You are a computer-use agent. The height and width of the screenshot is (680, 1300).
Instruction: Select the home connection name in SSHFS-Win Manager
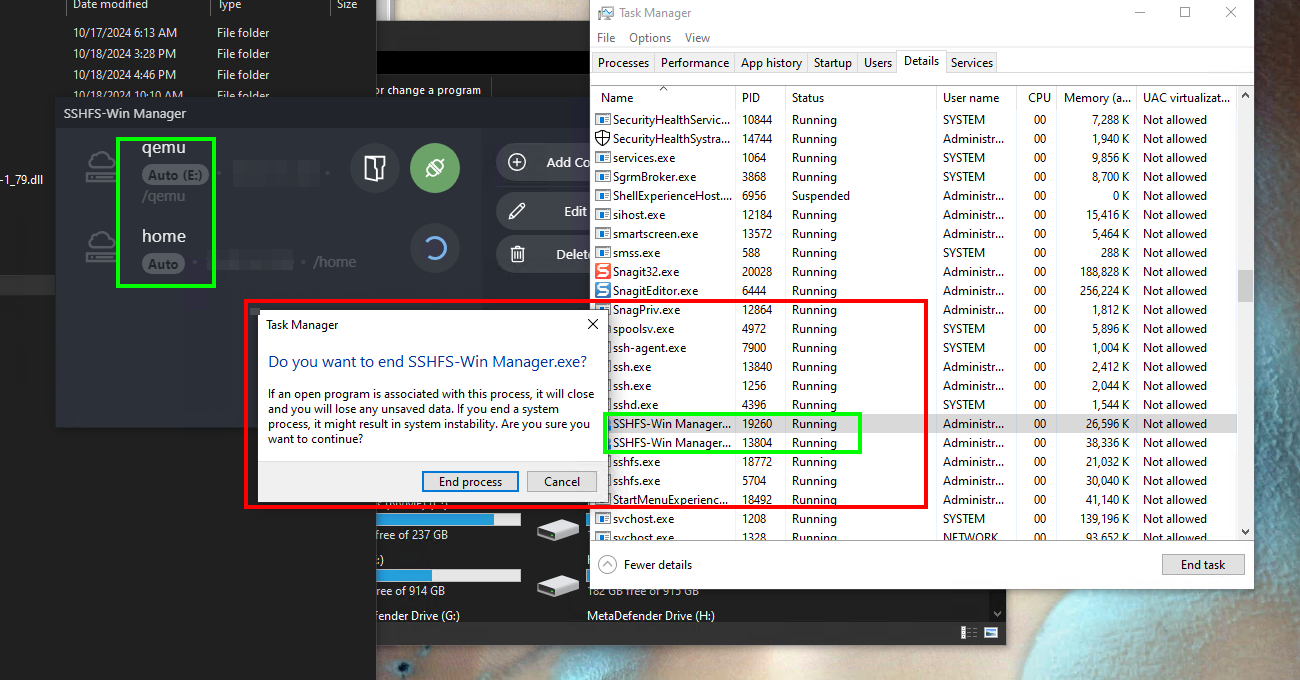click(x=164, y=237)
